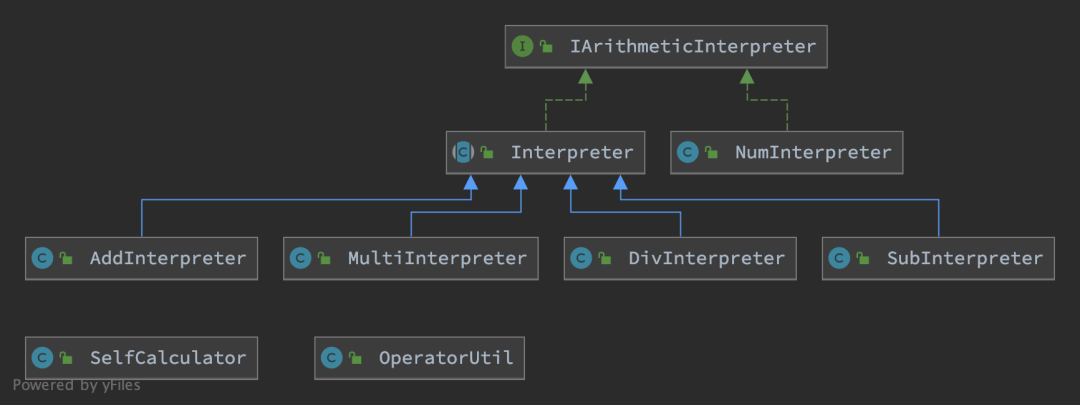
Task: Click the lock icon on OperatorUtil
Action: click(355, 358)
